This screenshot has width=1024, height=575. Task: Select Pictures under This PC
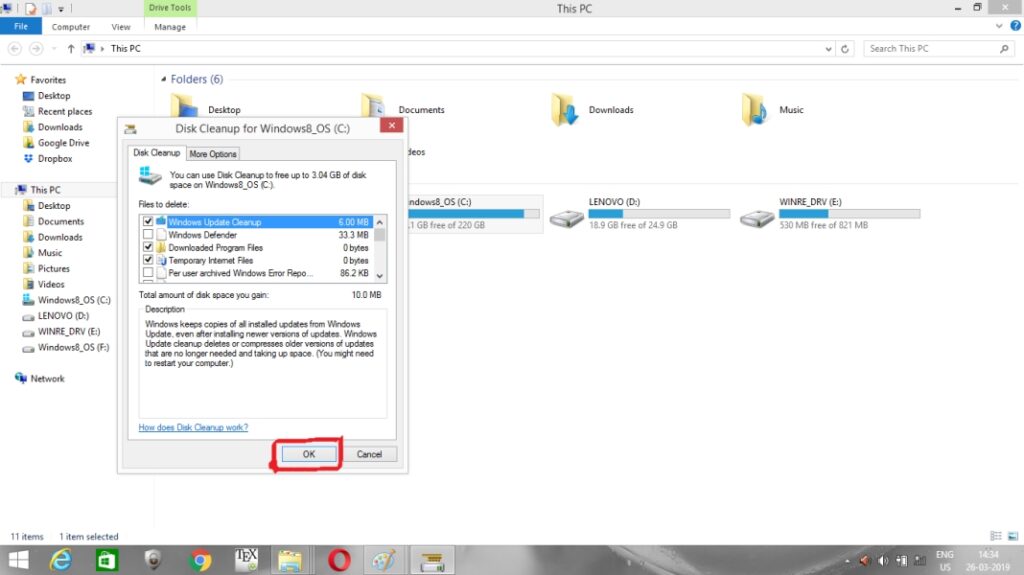(x=54, y=269)
